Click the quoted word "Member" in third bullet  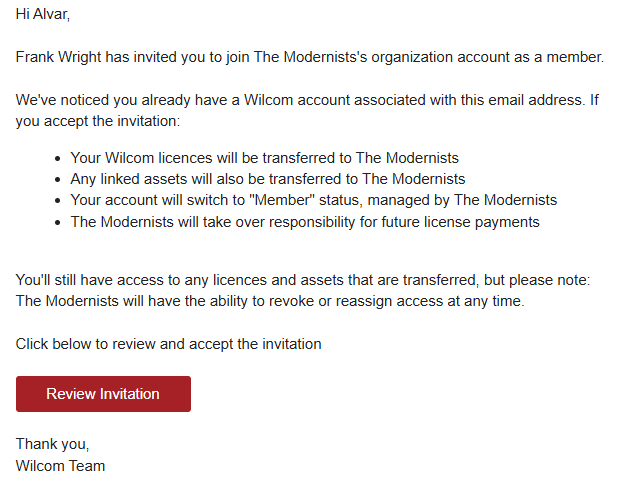[x=282, y=200]
